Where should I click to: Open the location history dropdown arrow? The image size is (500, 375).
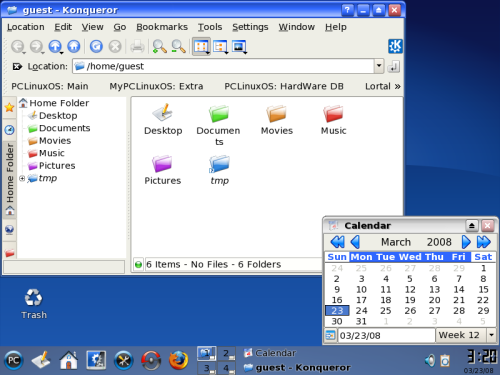379,66
